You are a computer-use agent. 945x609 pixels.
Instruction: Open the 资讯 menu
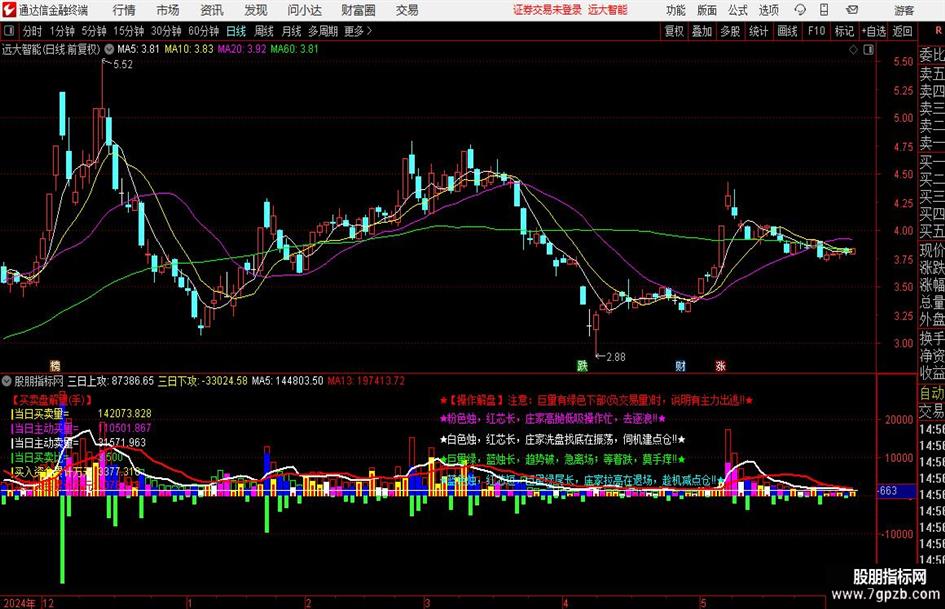pos(212,10)
